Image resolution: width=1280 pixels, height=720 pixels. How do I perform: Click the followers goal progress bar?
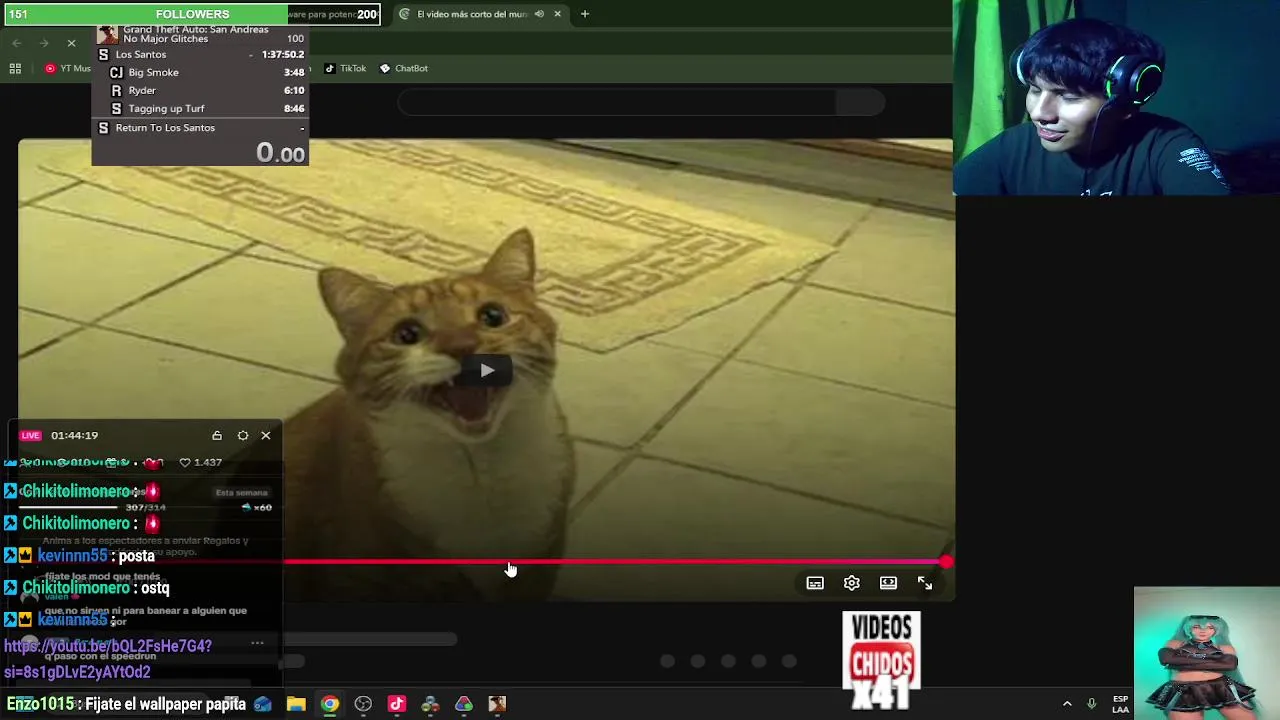coord(193,14)
